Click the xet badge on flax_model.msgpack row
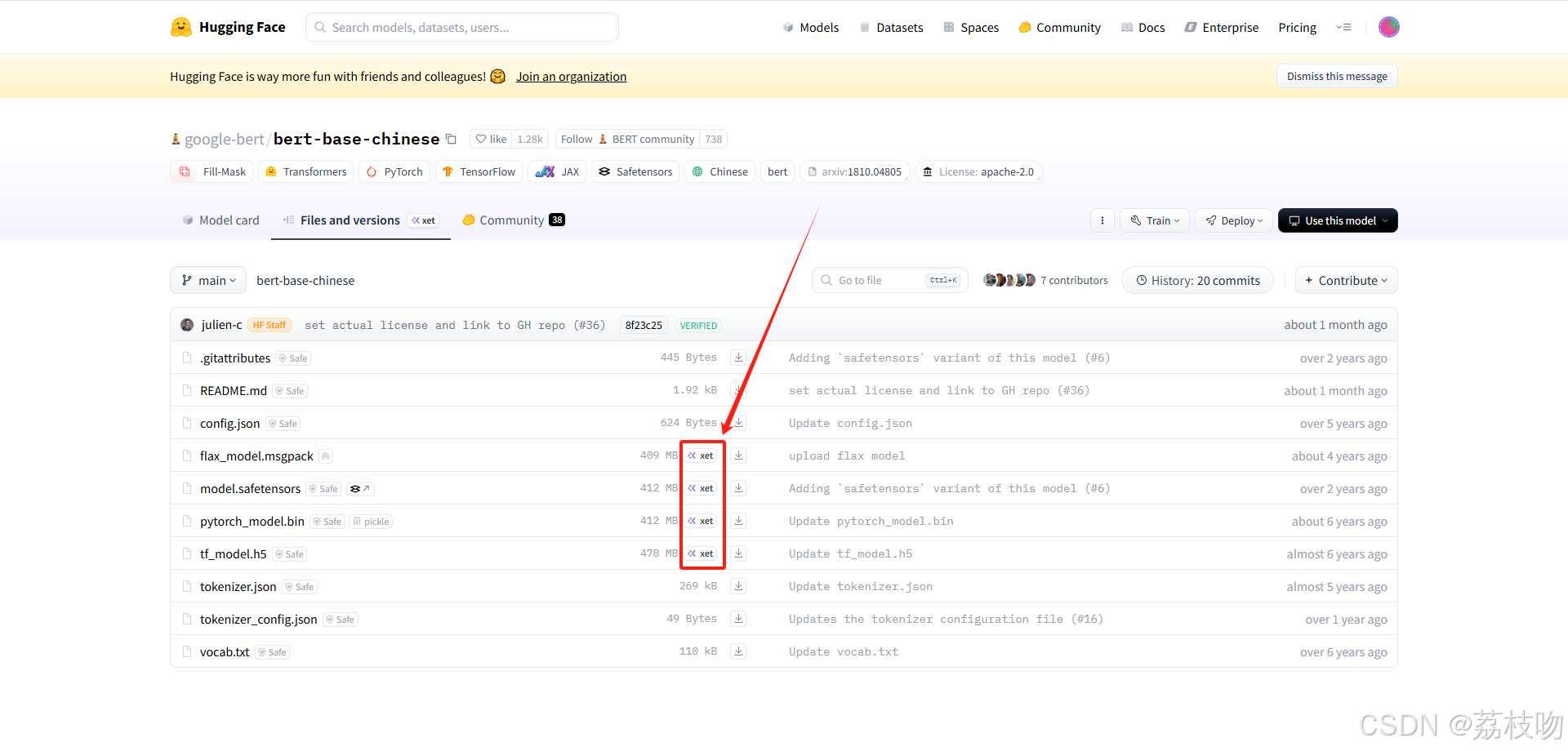Viewport: 1568px width, 751px height. coord(701,455)
